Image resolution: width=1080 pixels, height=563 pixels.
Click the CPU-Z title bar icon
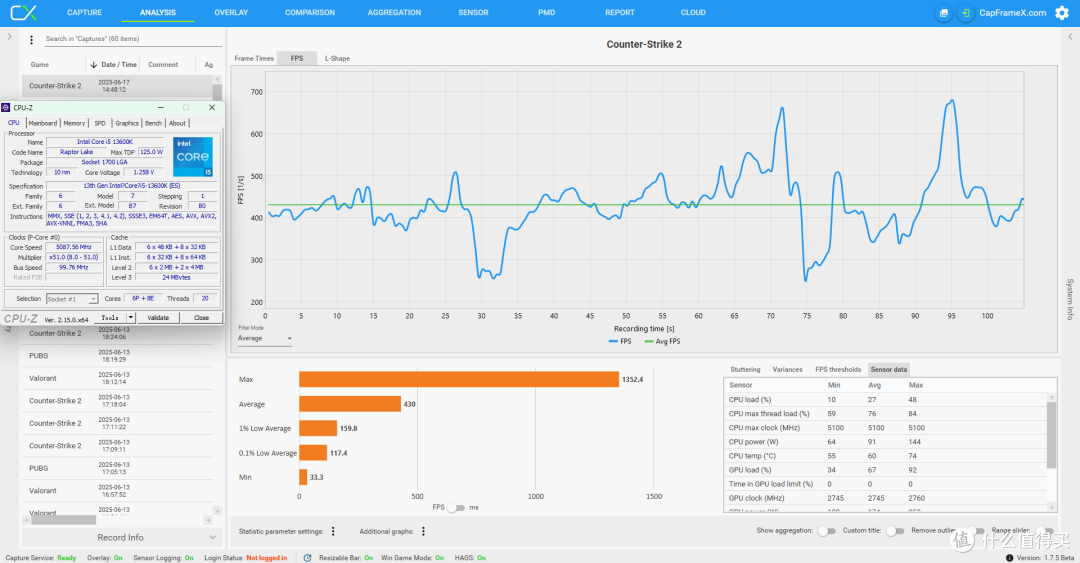point(6,108)
